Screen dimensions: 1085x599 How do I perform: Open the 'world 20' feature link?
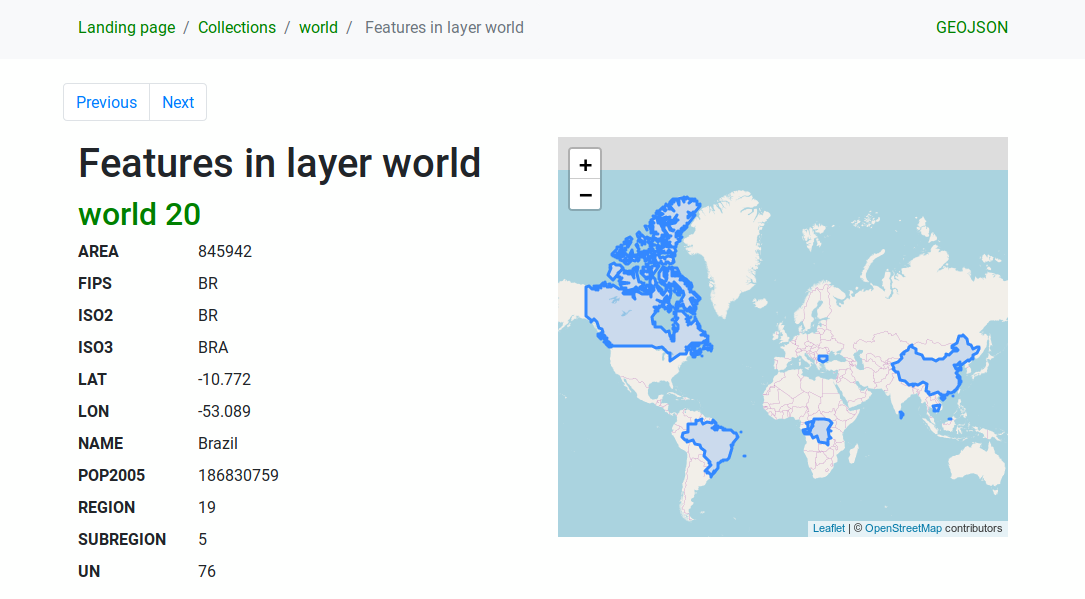coord(139,214)
